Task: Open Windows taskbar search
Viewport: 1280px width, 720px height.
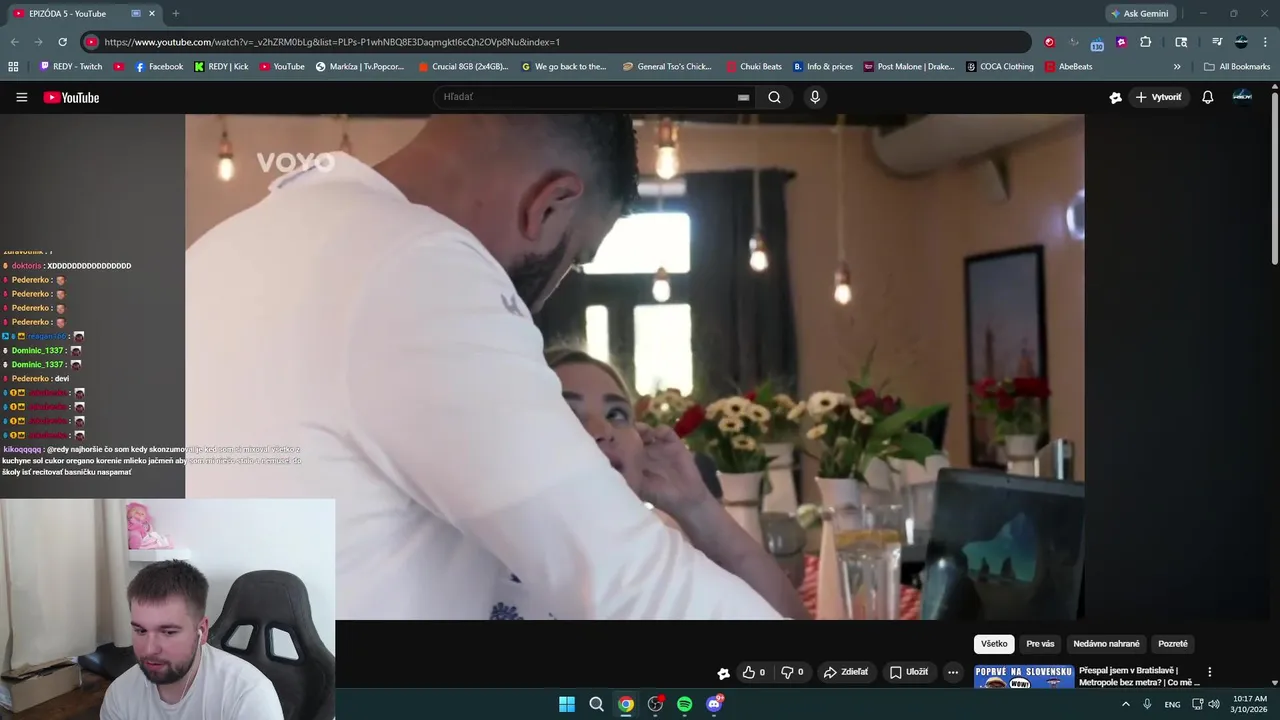Action: [596, 704]
